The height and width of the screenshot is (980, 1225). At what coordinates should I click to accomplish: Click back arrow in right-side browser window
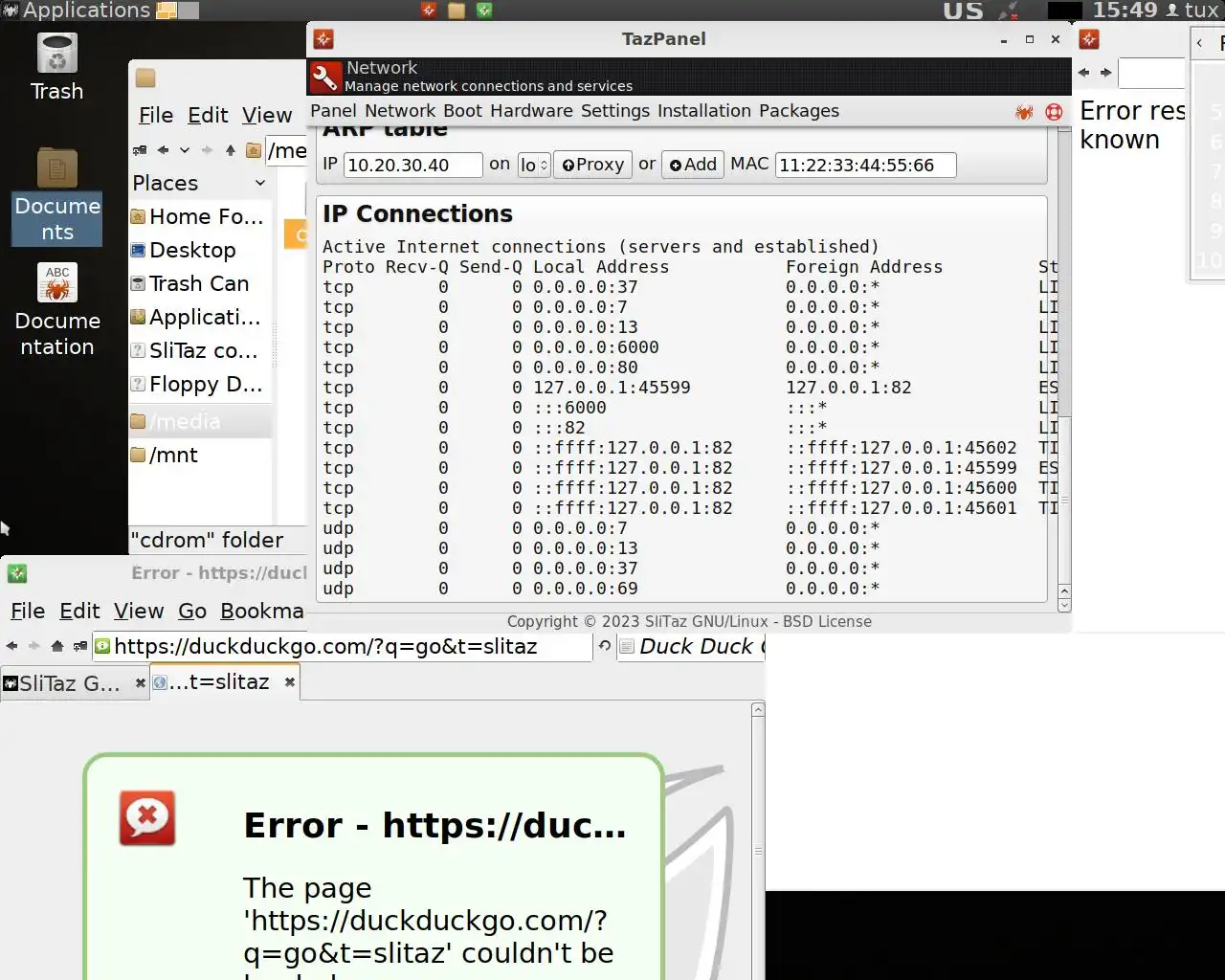pos(1083,73)
